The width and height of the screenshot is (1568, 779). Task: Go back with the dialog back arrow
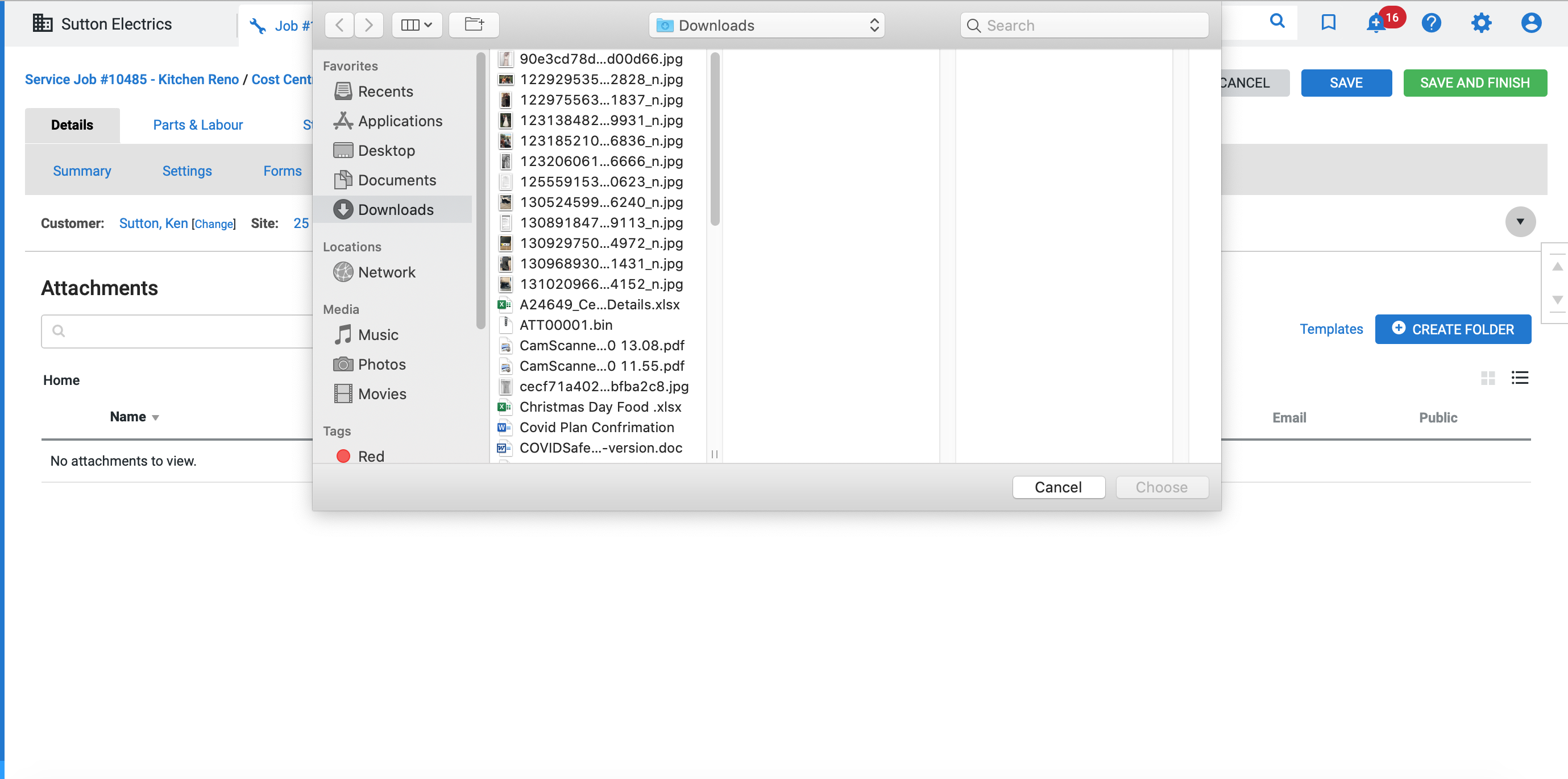339,25
